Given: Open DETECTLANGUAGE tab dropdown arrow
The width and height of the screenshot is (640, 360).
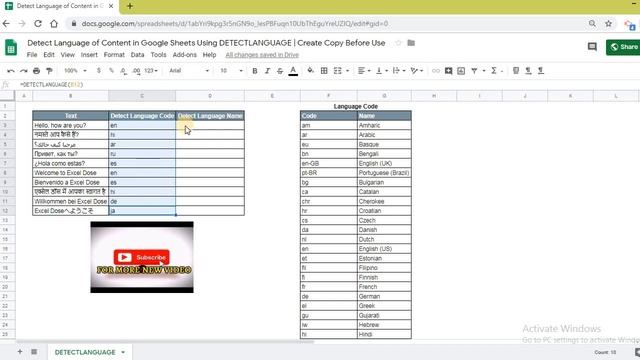Looking at the screenshot, I should click(123, 352).
